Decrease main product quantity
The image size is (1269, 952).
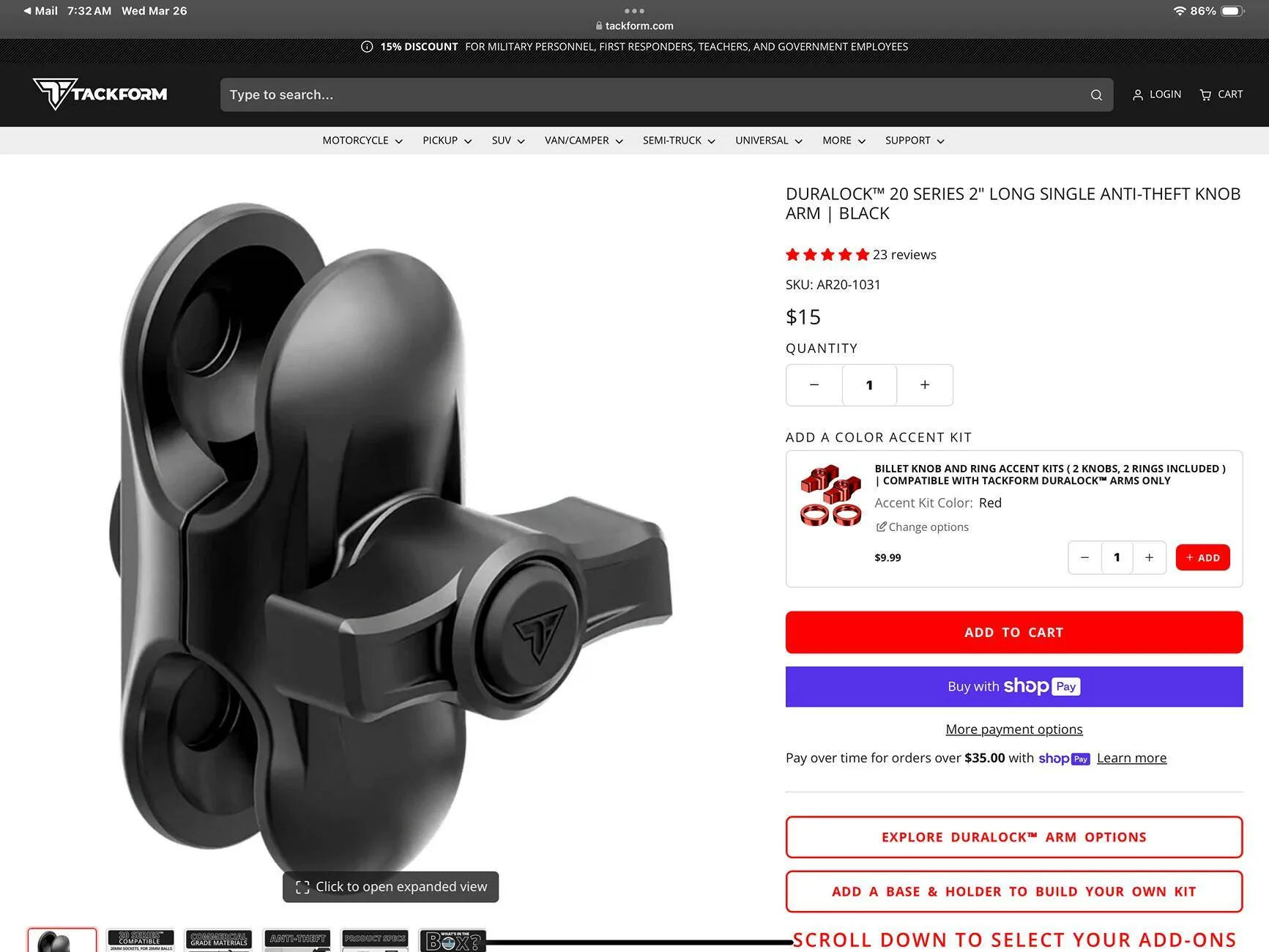coord(814,385)
